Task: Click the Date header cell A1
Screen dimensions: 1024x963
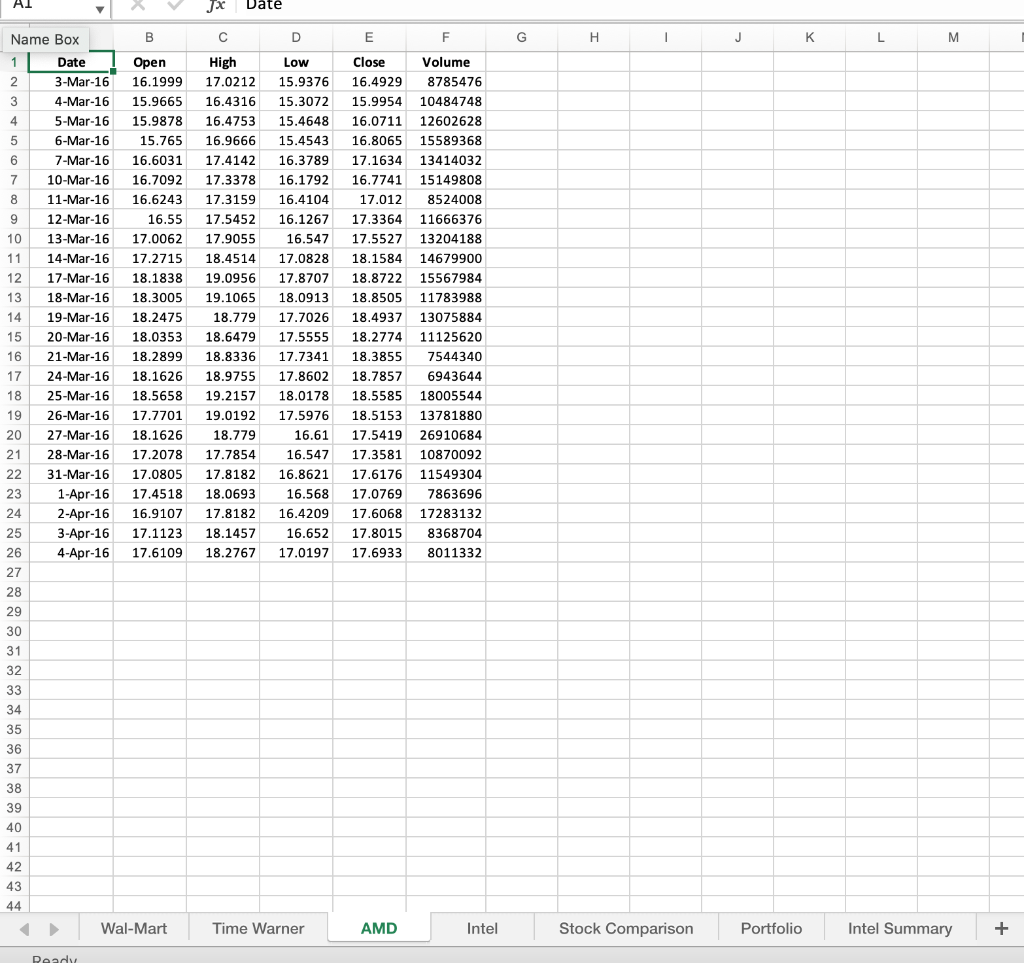Action: pos(71,61)
